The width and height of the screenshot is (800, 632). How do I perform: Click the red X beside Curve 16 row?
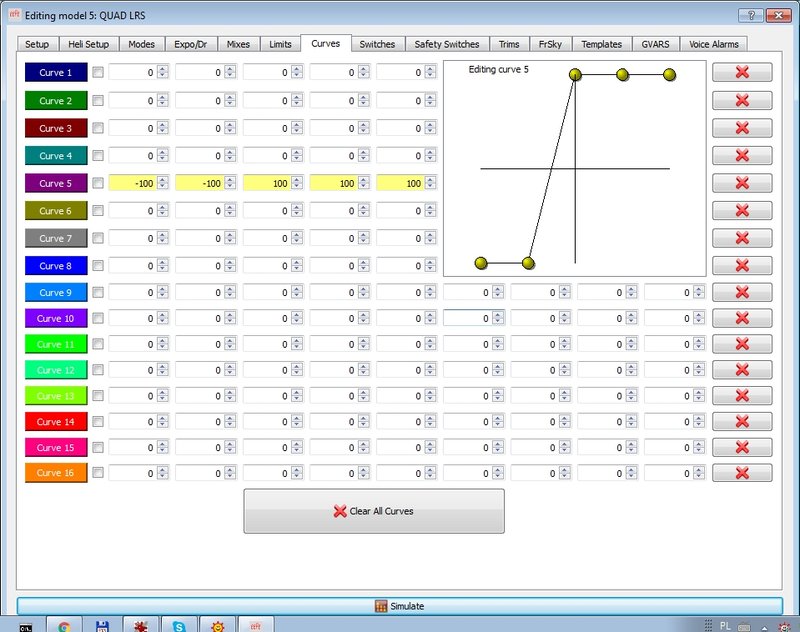point(742,473)
